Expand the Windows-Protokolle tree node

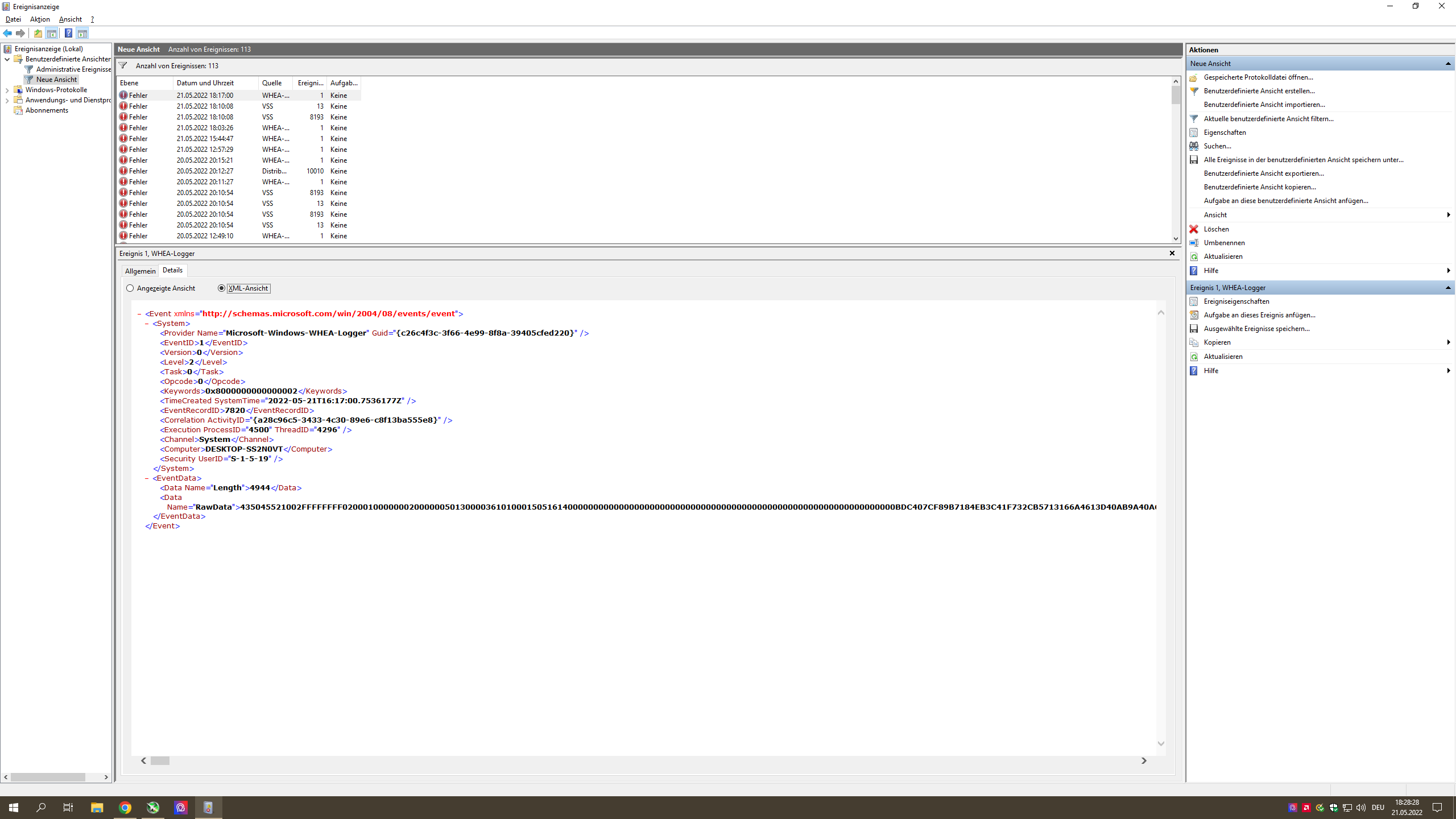[x=7, y=90]
